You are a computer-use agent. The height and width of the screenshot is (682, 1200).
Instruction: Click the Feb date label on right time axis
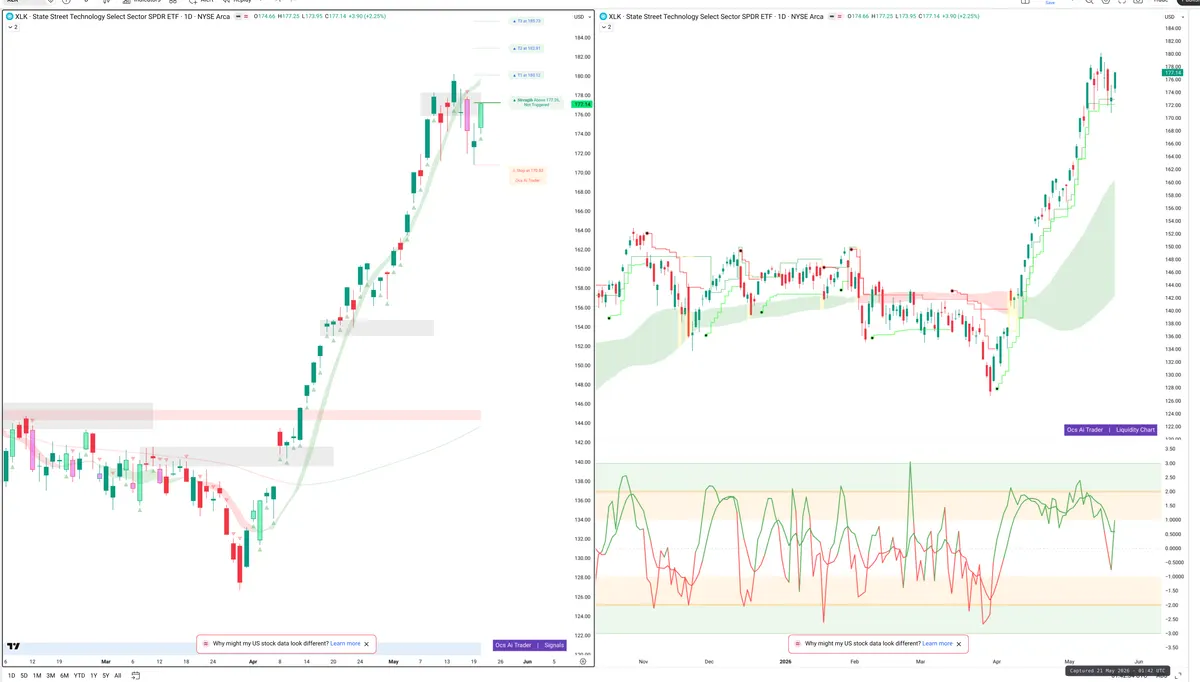pyautogui.click(x=853, y=661)
